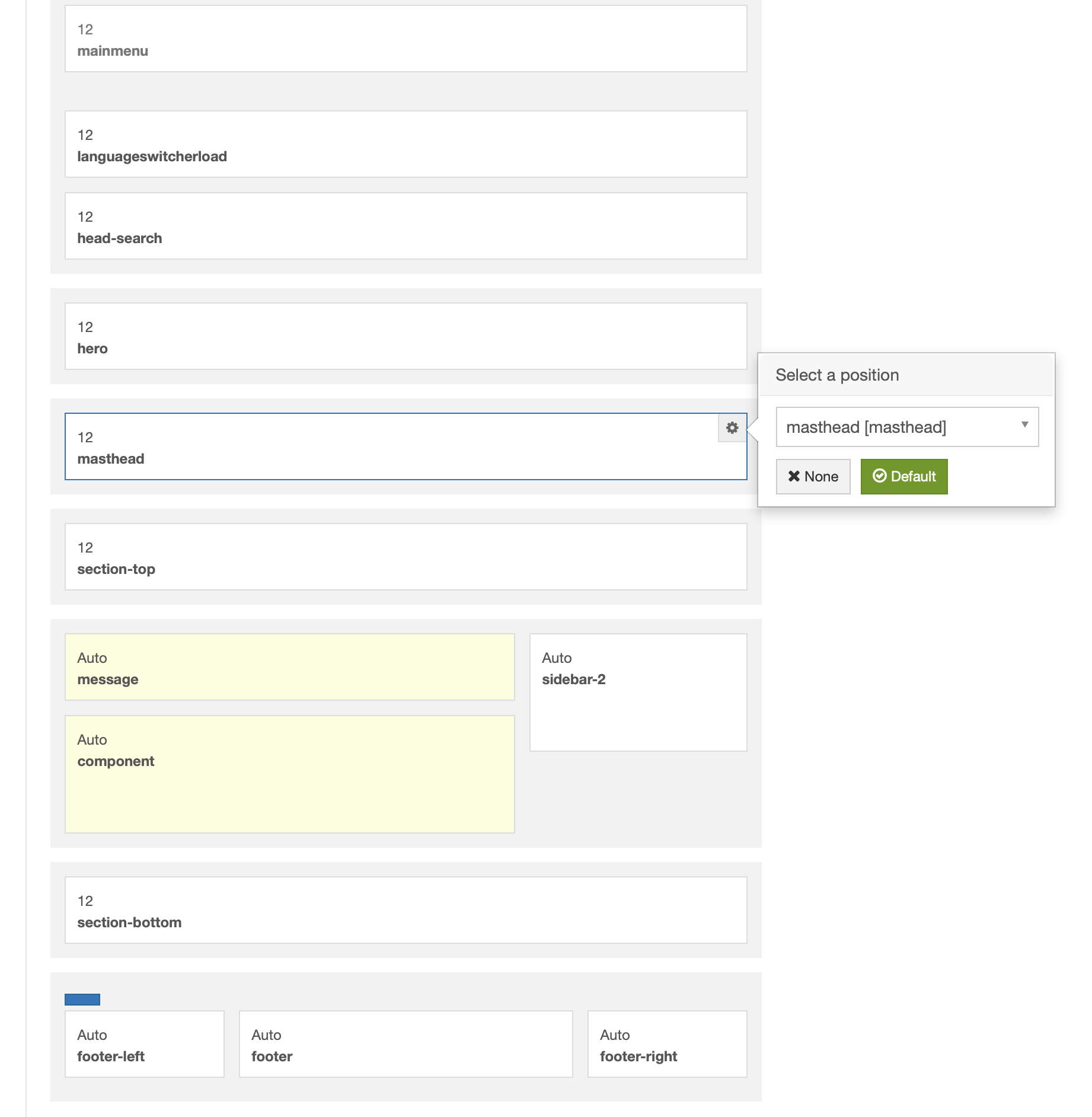1092x1117 pixels.
Task: Click the gear icon on masthead block
Action: click(732, 427)
